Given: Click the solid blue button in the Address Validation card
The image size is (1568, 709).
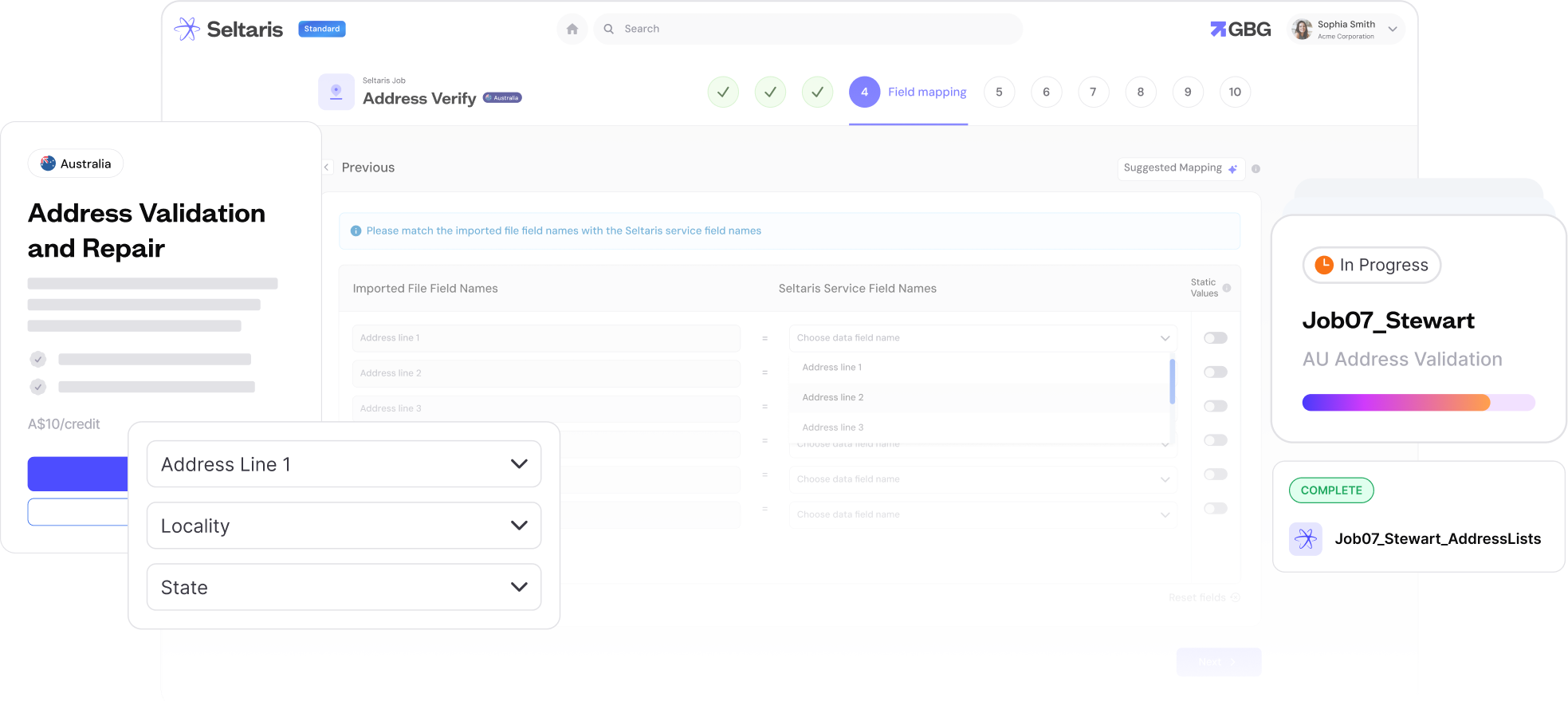Looking at the screenshot, I should point(78,474).
